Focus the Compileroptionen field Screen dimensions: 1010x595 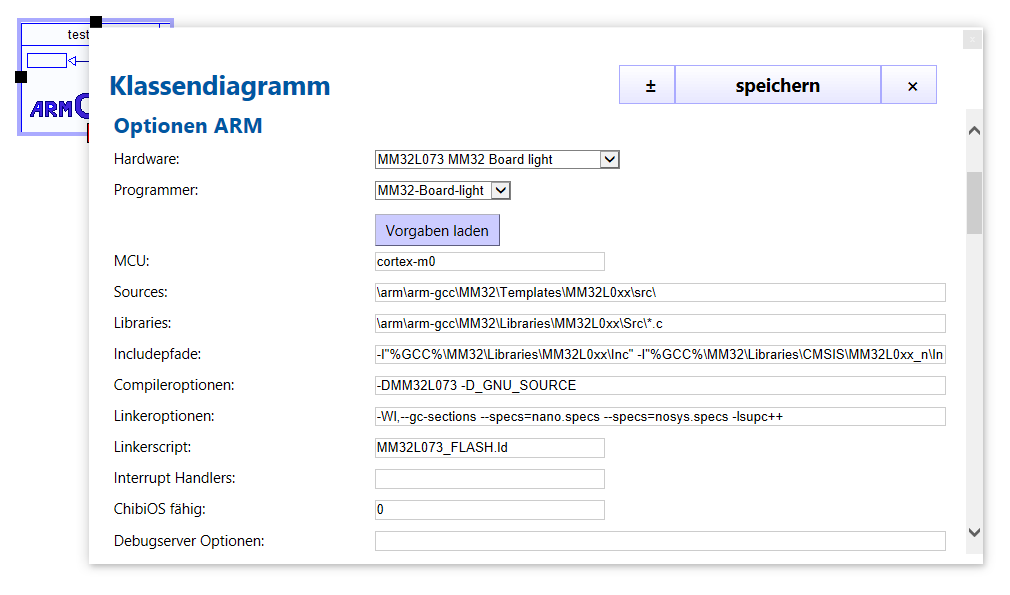[x=659, y=385]
